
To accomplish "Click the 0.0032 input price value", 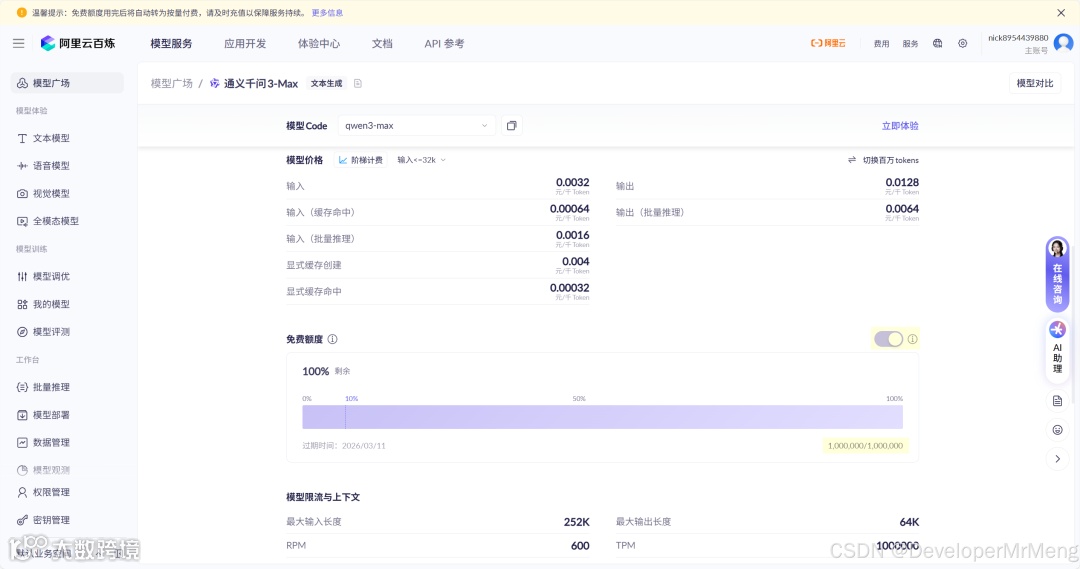I will [572, 182].
